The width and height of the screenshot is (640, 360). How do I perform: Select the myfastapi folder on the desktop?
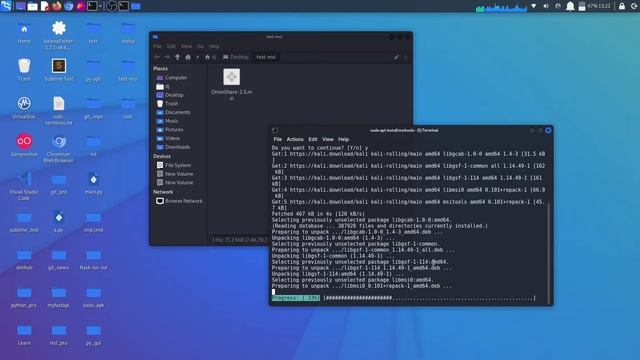click(x=59, y=297)
